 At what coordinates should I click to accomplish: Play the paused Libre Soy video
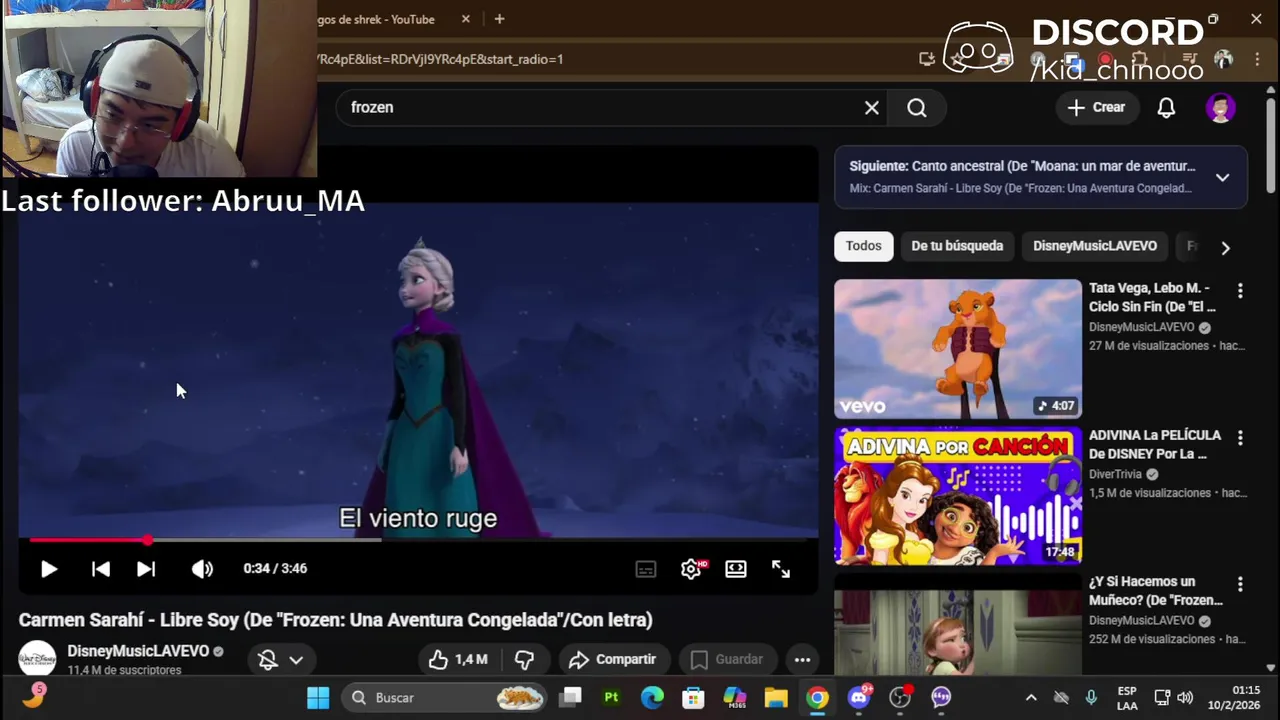pyautogui.click(x=48, y=569)
